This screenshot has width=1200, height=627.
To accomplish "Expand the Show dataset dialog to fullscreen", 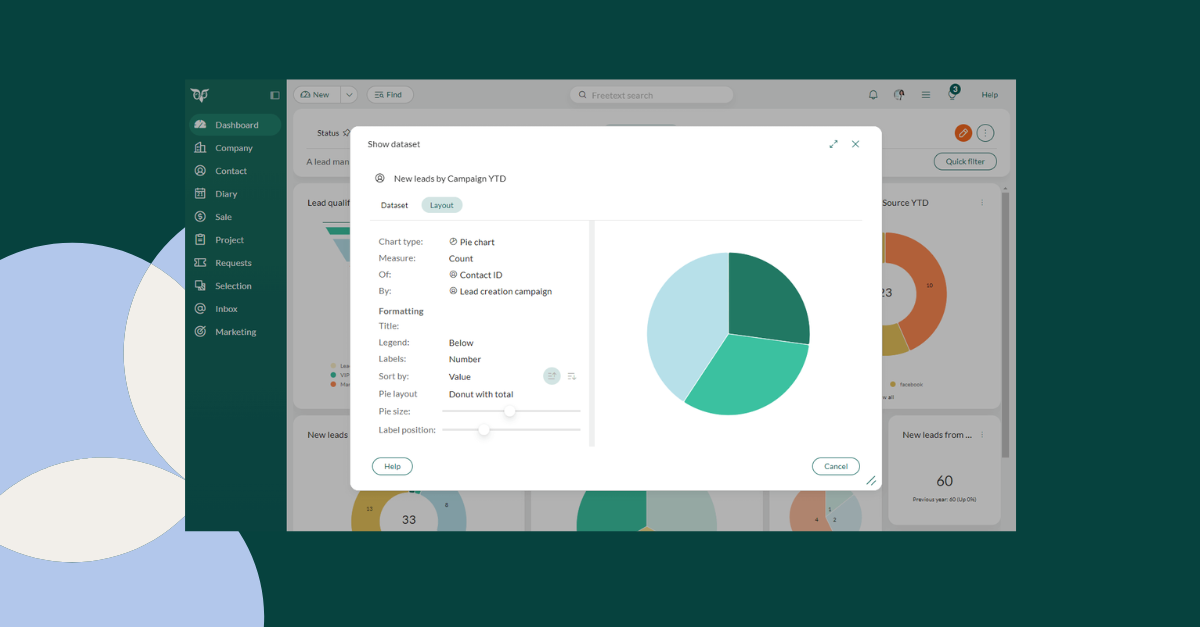I will click(833, 144).
